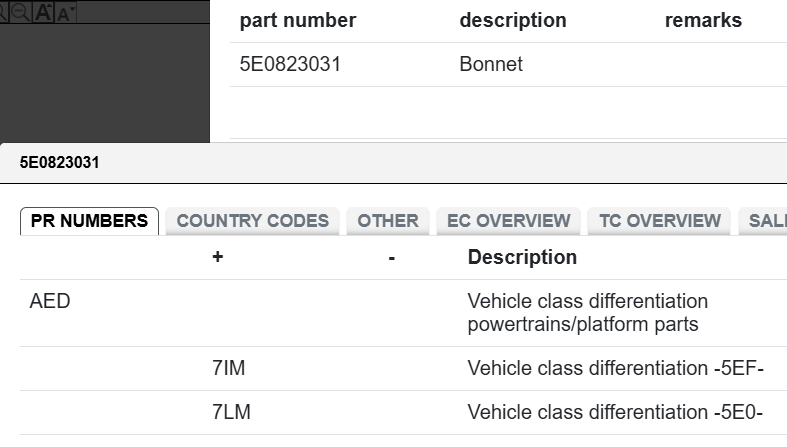Image resolution: width=787 pixels, height=447 pixels.
Task: Open the EC OVERVIEW tab
Action: click(508, 221)
